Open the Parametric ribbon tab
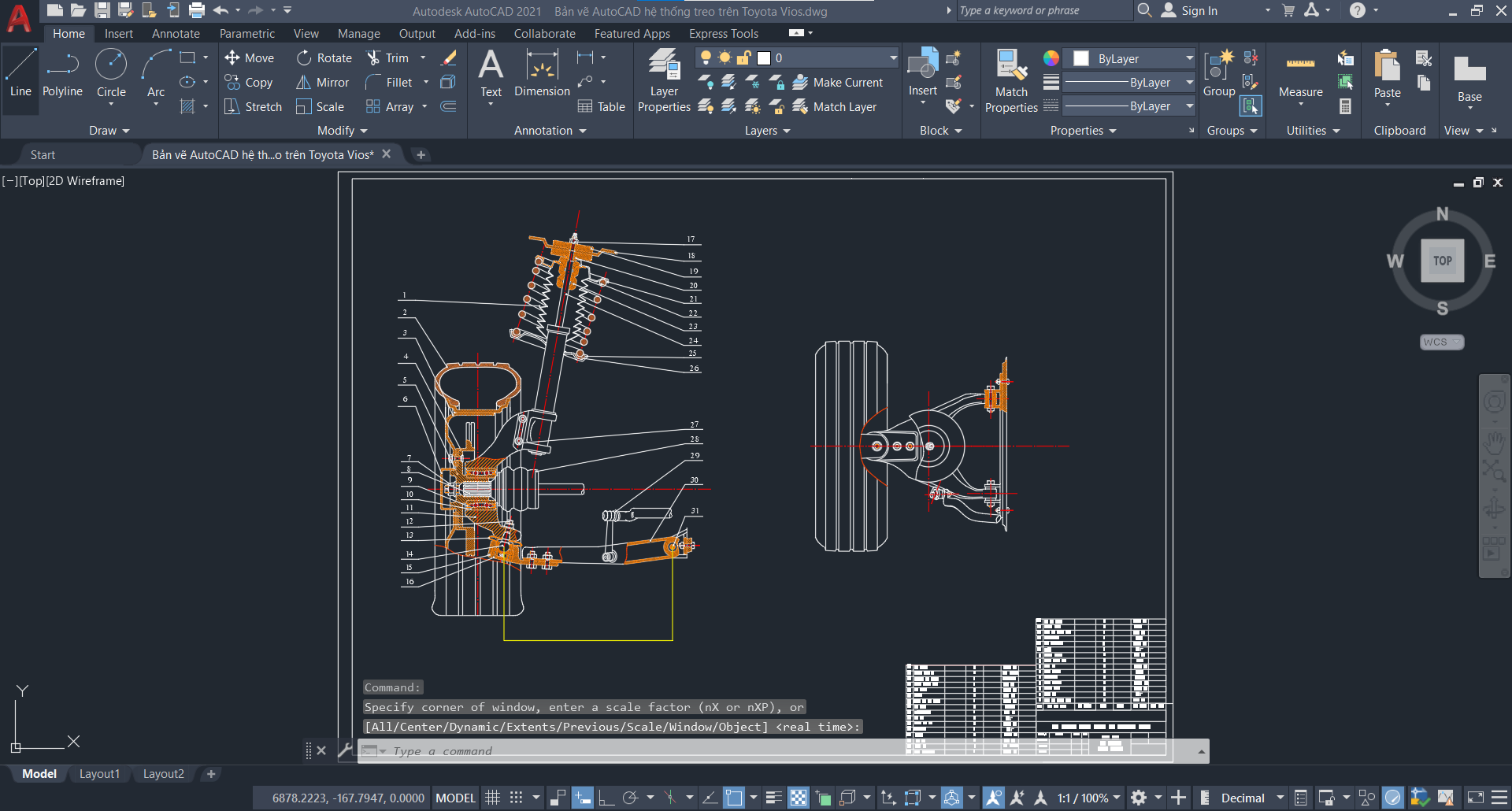1512x811 pixels. coord(247,33)
